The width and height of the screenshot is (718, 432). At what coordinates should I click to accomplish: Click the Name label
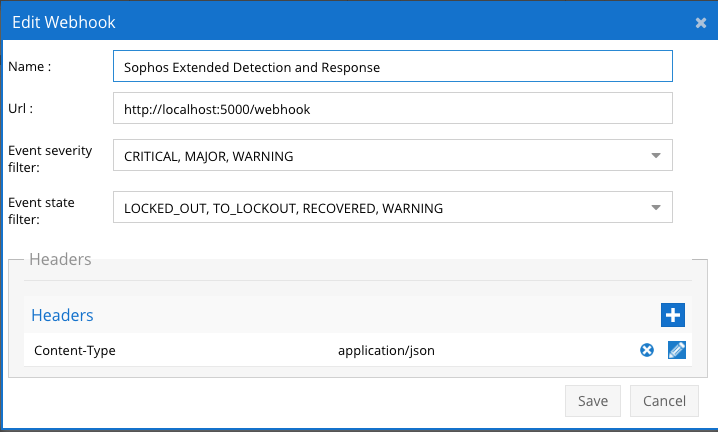click(30, 66)
